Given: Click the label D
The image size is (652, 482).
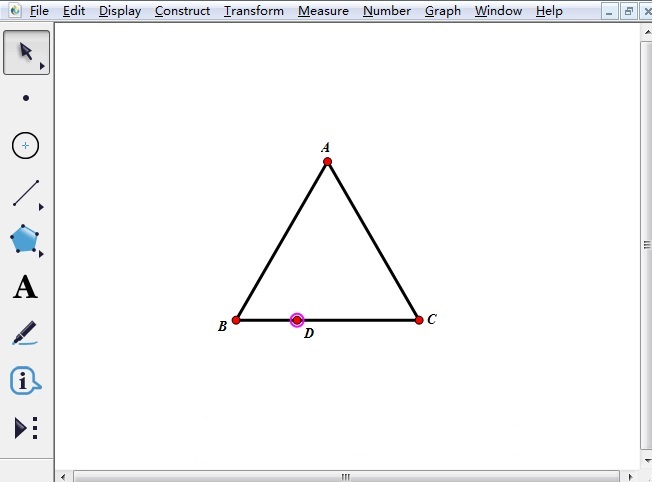Looking at the screenshot, I should point(309,333).
